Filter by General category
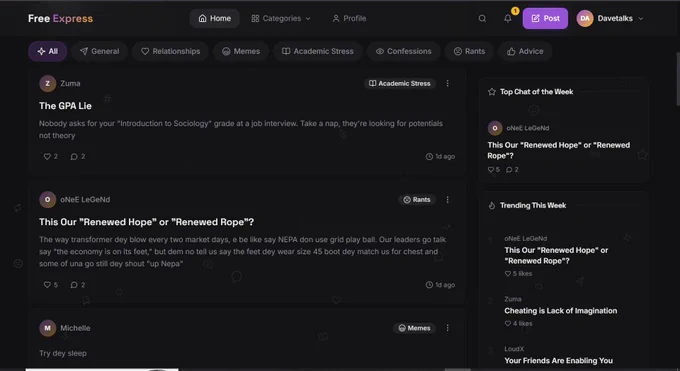This screenshot has height=371, width=680. (x=99, y=51)
